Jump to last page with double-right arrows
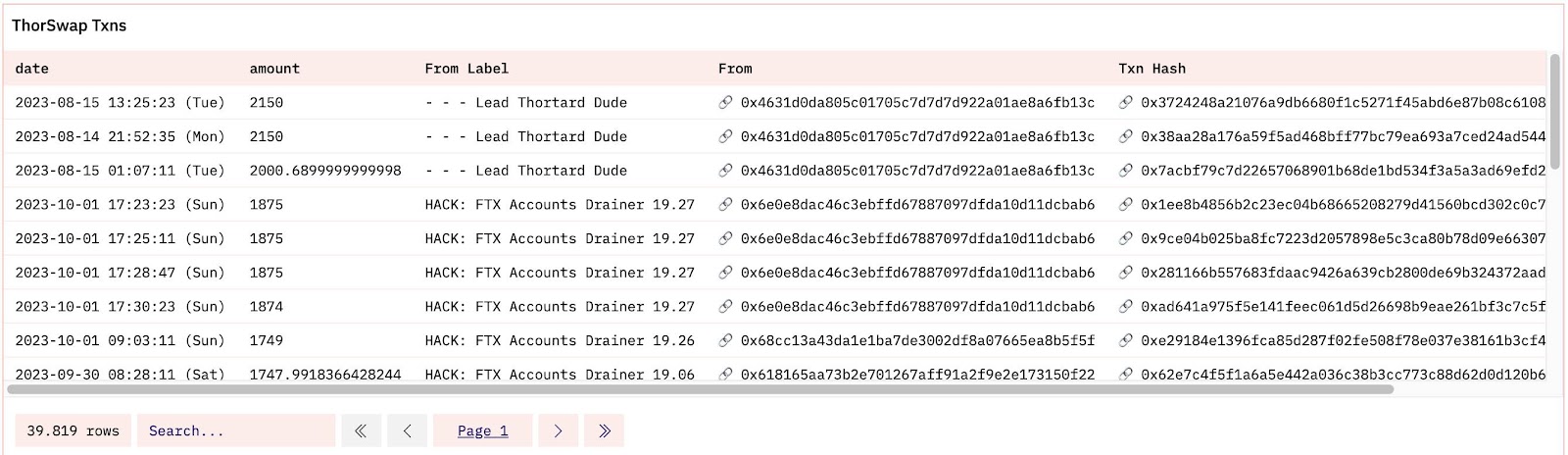The width and height of the screenshot is (1568, 455). [x=604, y=430]
